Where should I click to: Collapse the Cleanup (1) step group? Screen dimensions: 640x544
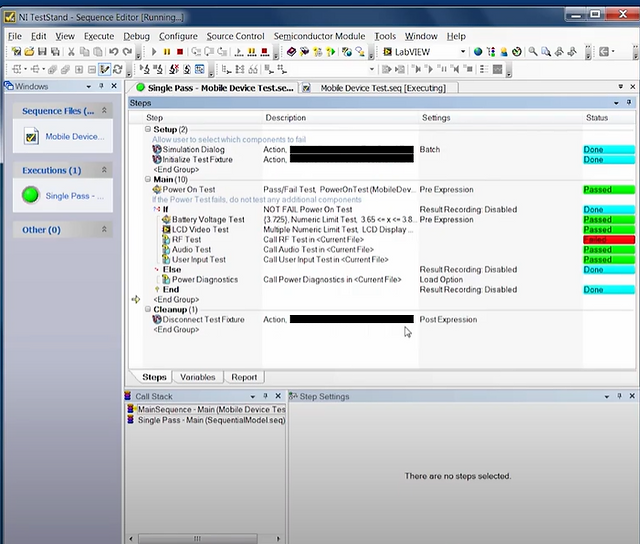coord(148,309)
